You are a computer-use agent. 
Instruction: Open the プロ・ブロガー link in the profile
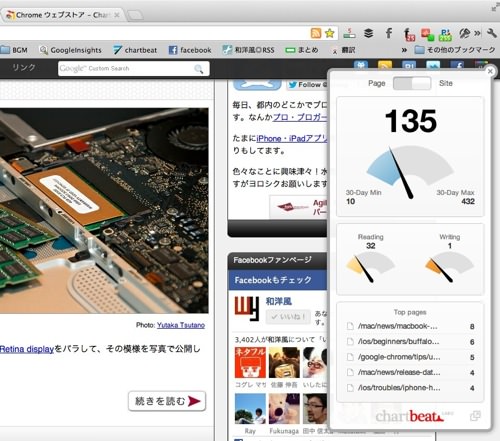(300, 117)
